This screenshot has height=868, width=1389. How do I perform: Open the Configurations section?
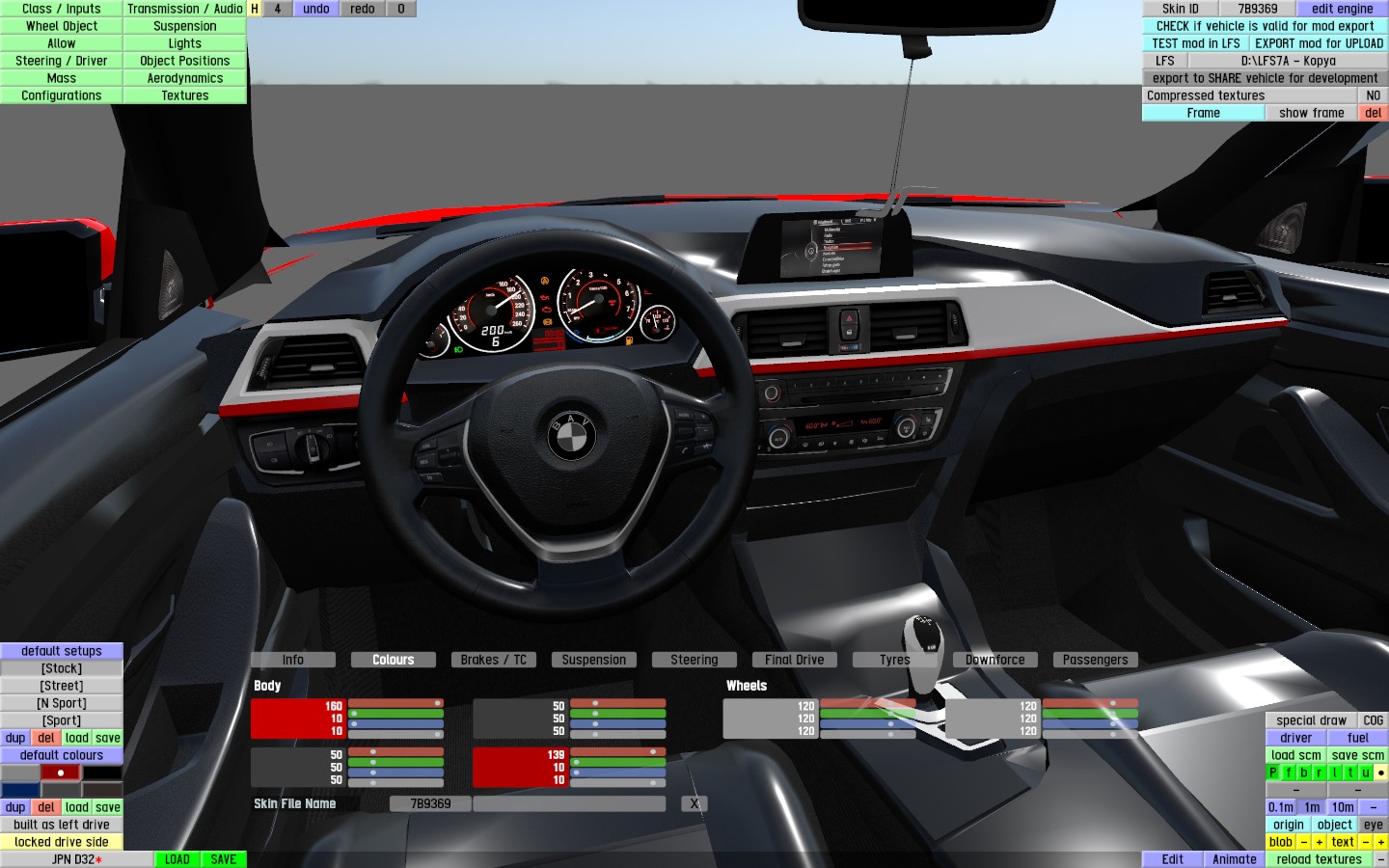coord(62,95)
